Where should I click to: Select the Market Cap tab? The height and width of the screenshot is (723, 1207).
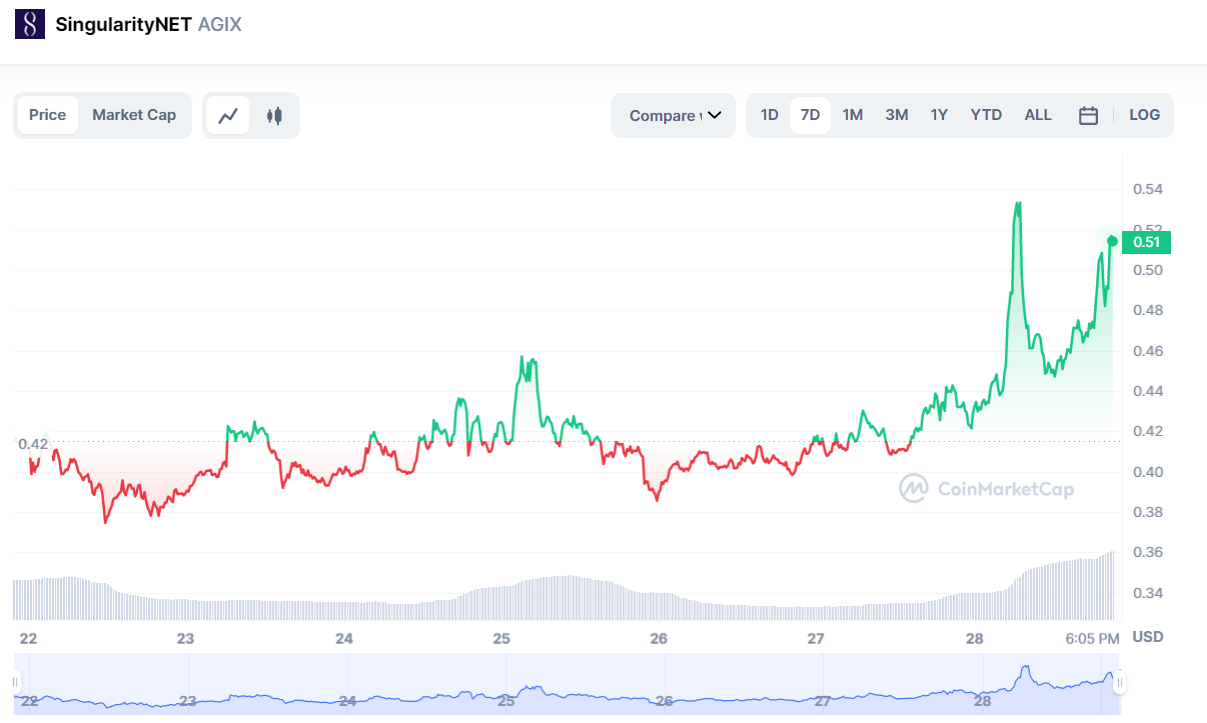134,115
